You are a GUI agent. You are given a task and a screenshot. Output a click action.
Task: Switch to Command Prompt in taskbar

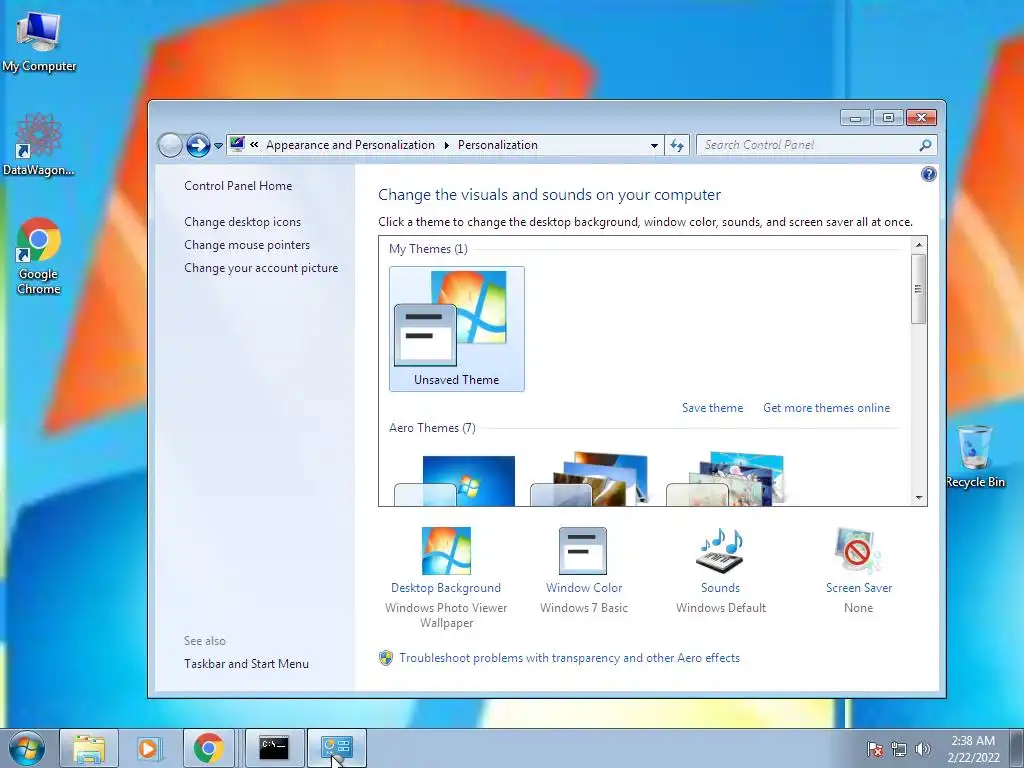click(274, 748)
